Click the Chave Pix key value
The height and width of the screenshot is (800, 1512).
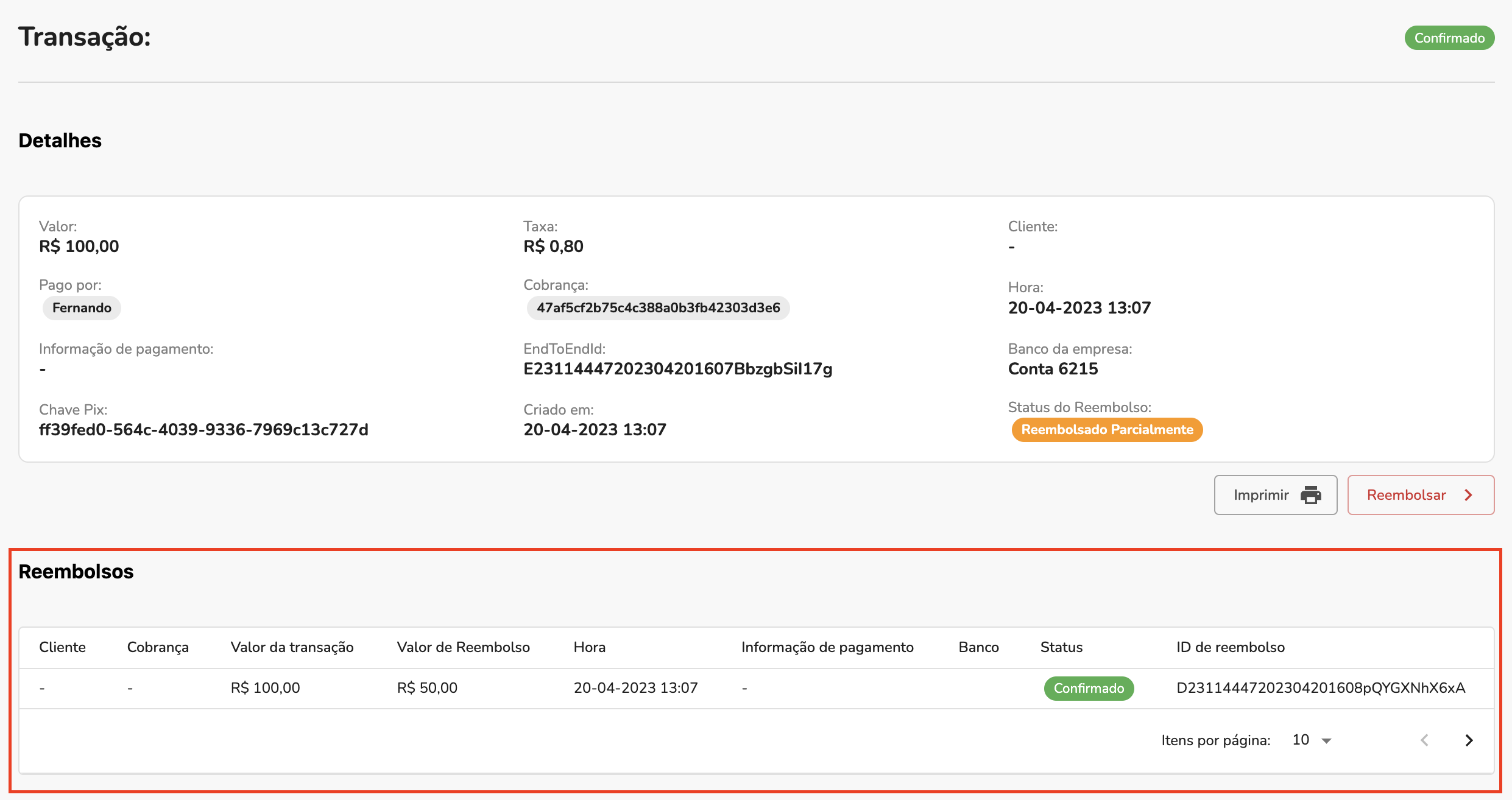coord(203,430)
